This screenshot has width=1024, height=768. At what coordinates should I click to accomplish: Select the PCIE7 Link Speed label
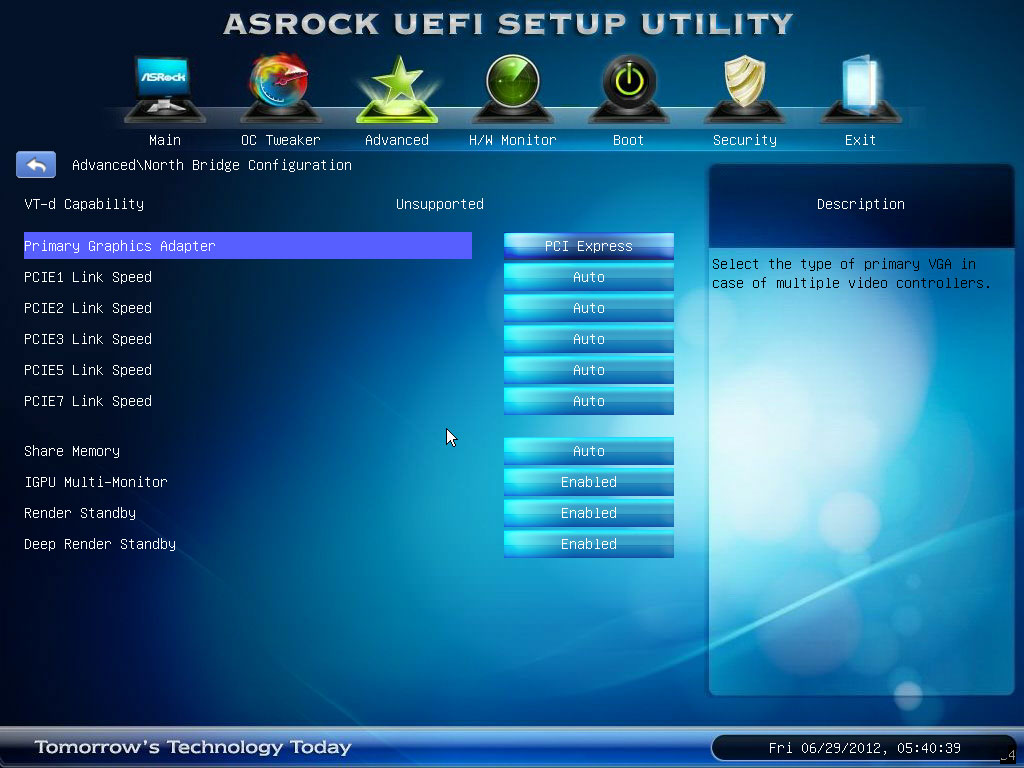[88, 401]
